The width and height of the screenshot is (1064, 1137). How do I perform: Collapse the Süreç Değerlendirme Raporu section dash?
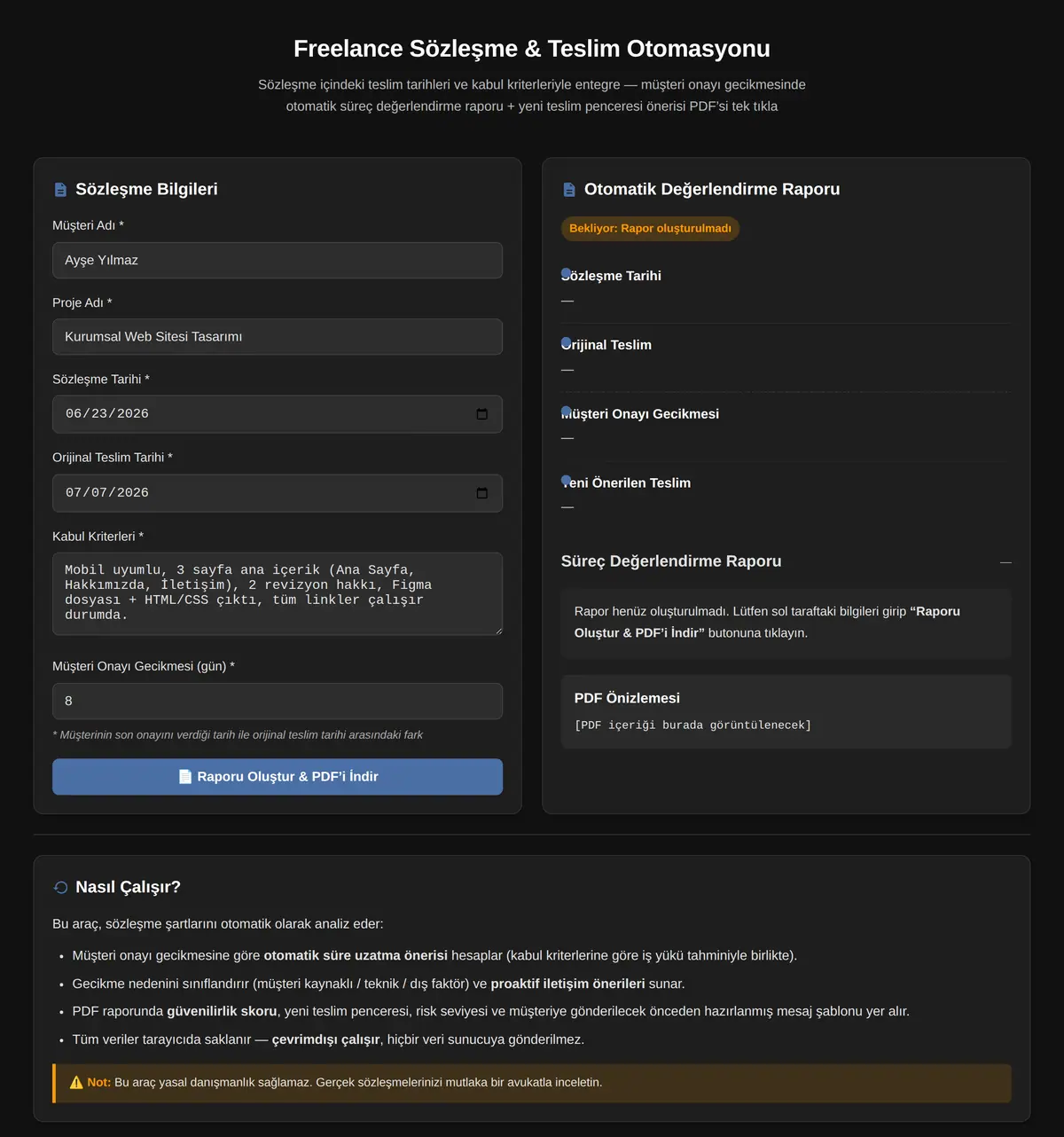[1005, 562]
